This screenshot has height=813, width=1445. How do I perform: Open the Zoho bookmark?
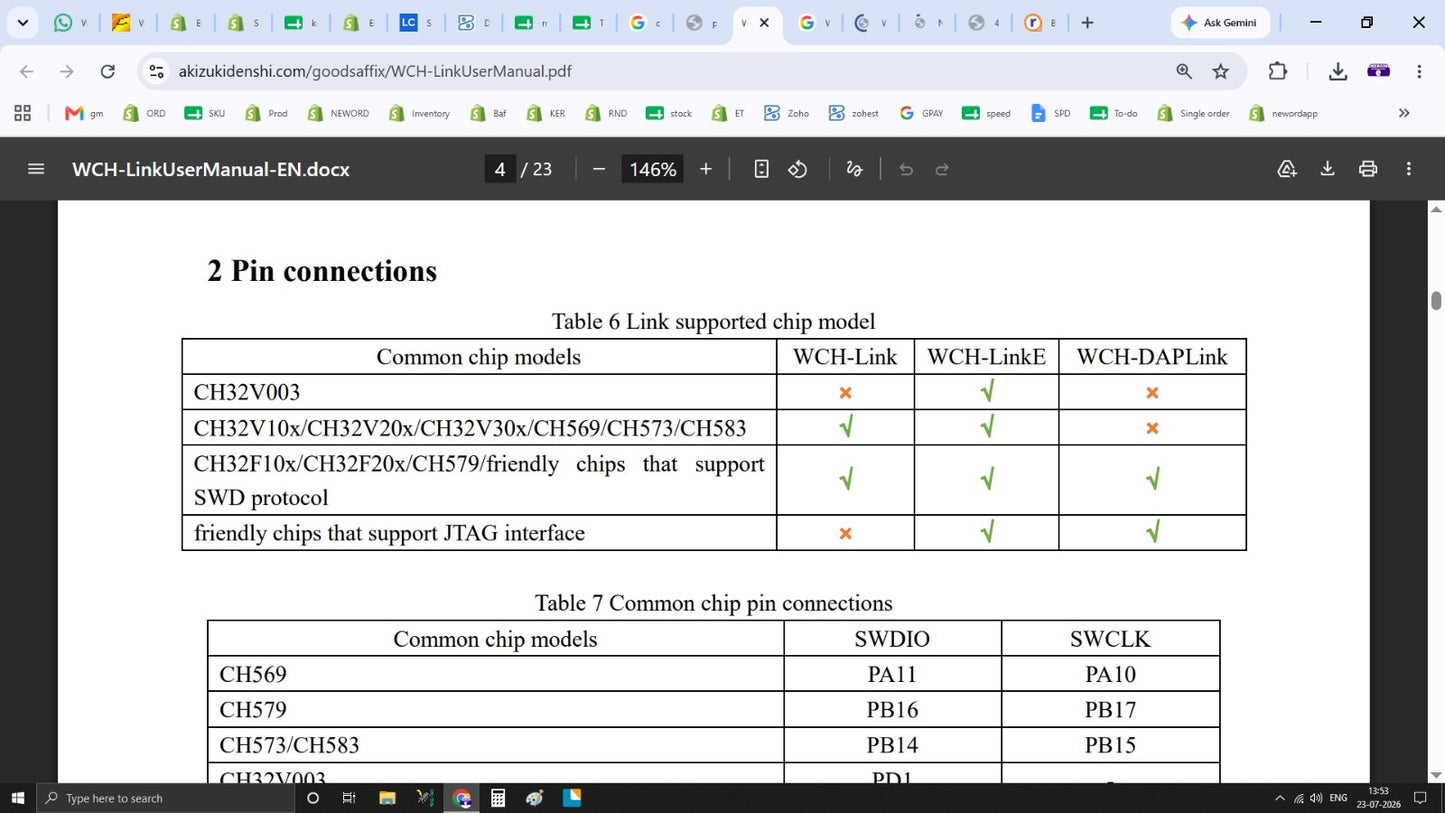coord(786,113)
